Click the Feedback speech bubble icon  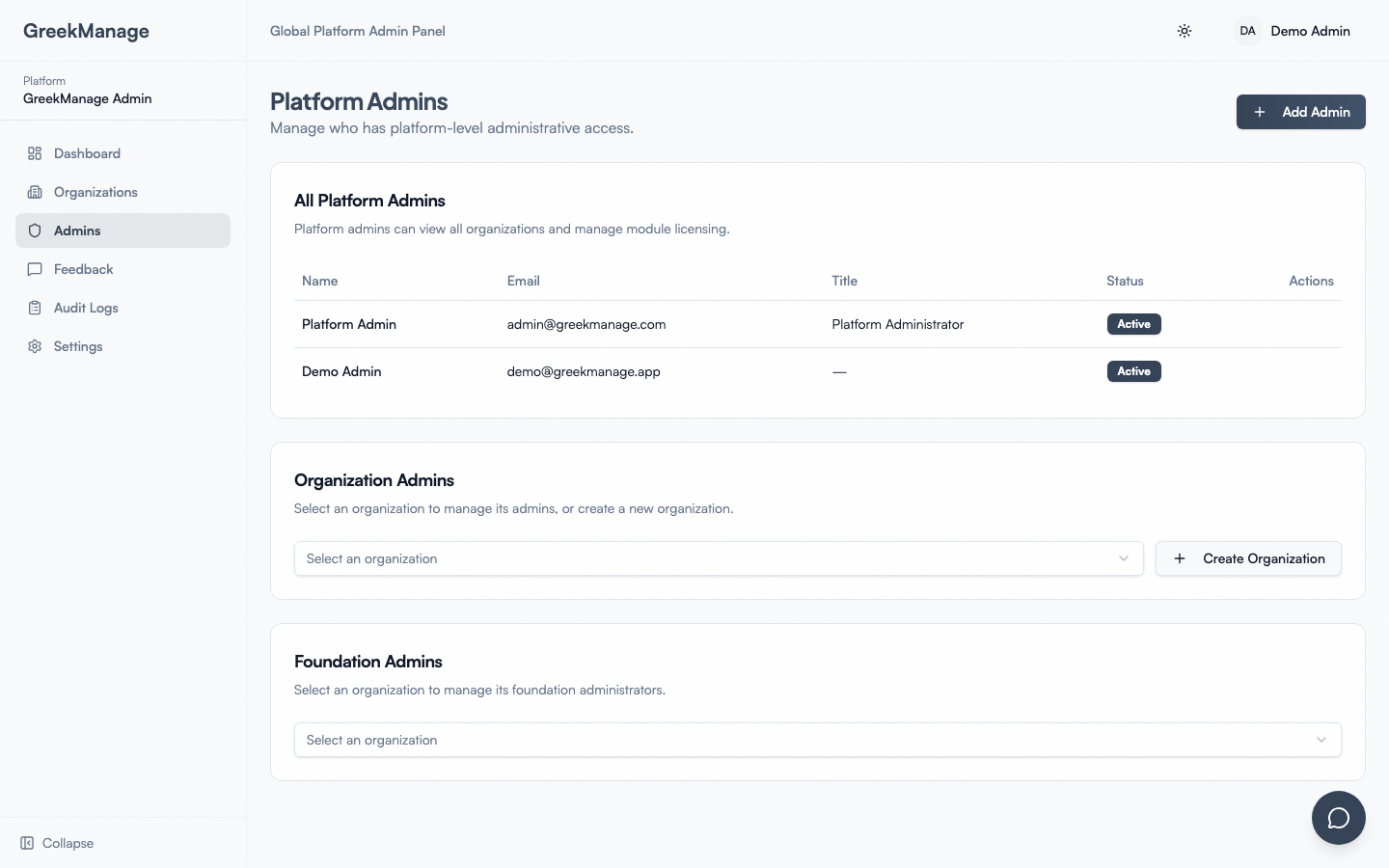(35, 269)
